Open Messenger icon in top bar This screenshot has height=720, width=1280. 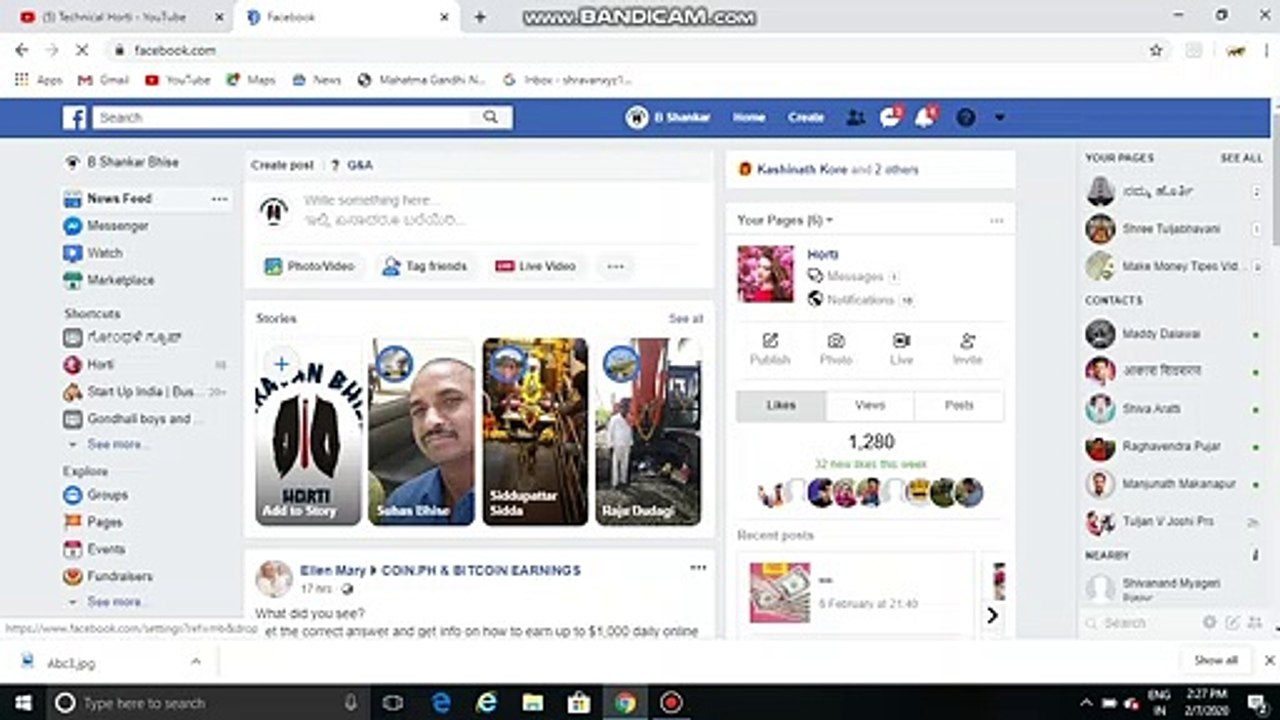[x=889, y=117]
